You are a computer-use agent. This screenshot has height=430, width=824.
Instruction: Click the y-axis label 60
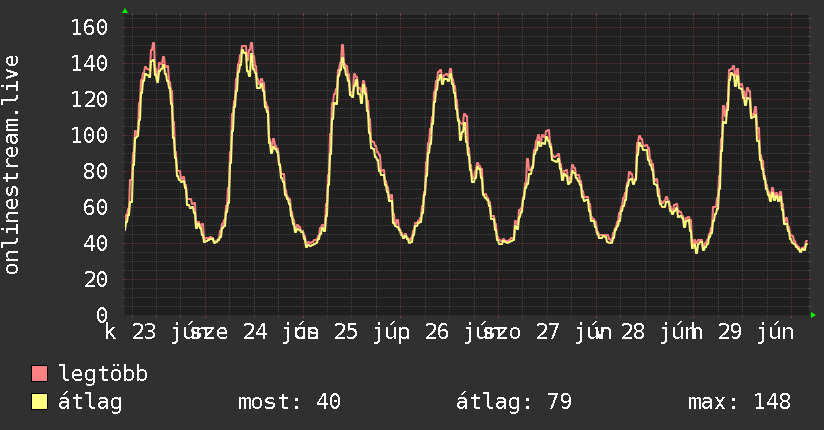pos(96,208)
